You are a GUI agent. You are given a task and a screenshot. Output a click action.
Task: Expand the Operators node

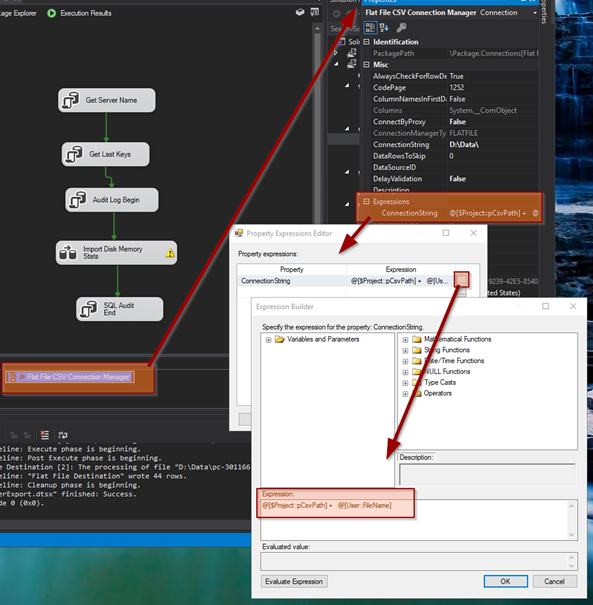pyautogui.click(x=405, y=394)
